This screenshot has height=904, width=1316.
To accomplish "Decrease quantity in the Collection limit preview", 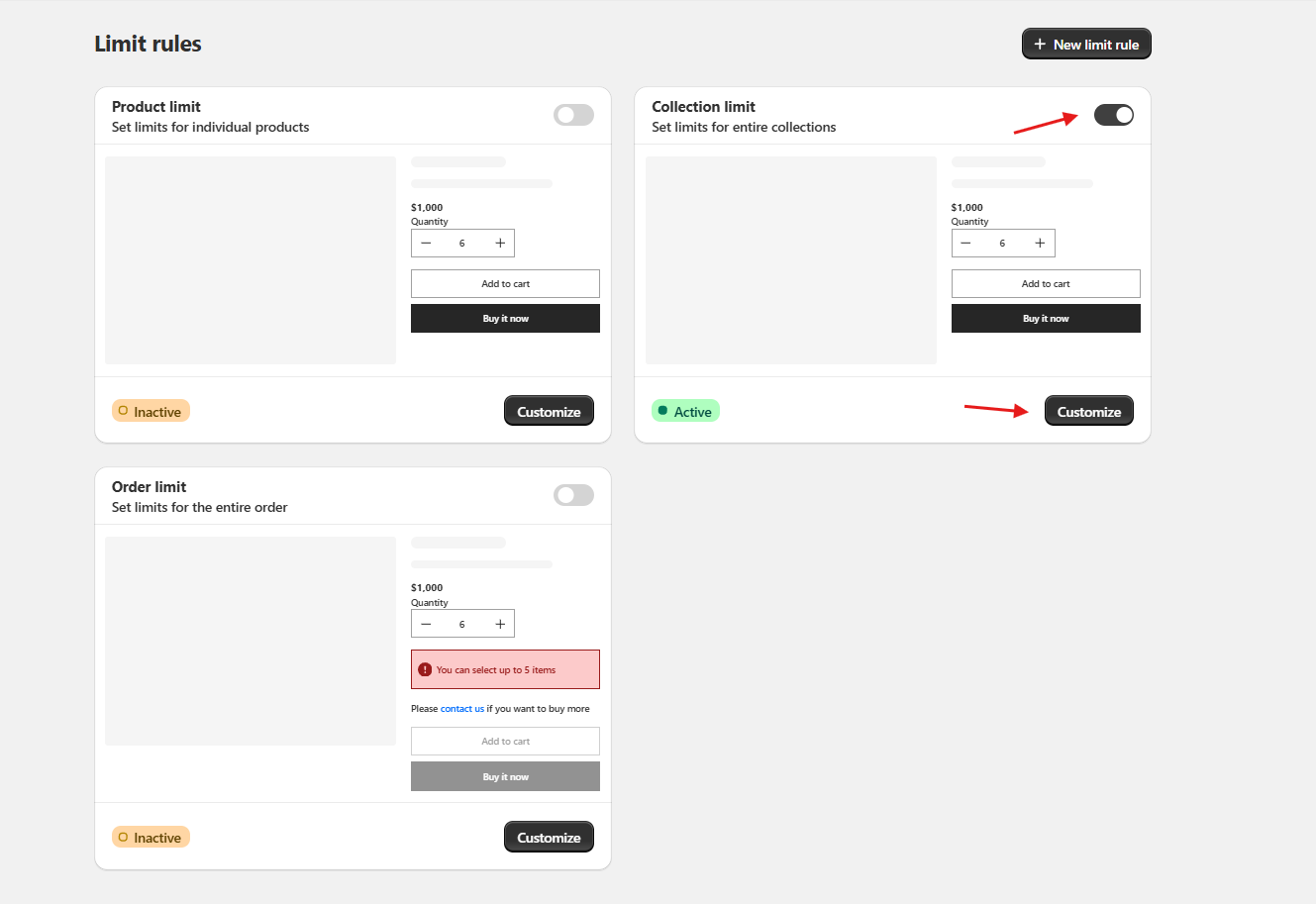I will [965, 244].
